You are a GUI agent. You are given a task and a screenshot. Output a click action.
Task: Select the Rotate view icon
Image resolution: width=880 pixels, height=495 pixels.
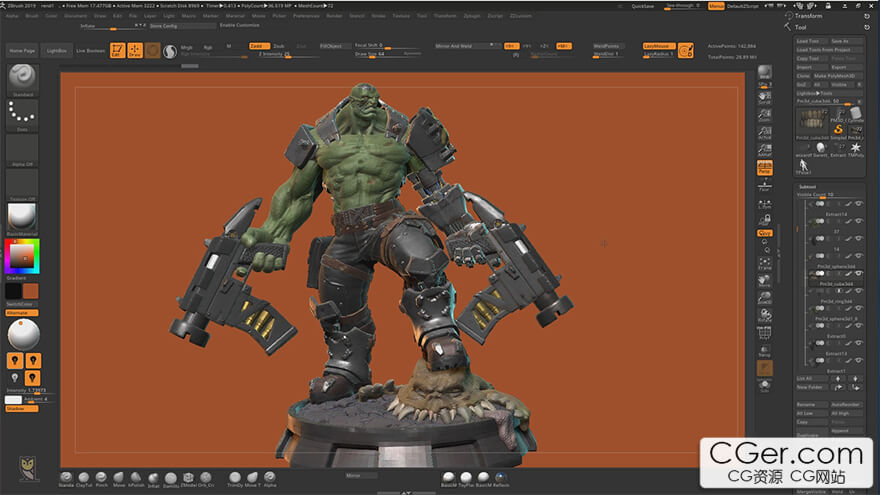tap(764, 315)
